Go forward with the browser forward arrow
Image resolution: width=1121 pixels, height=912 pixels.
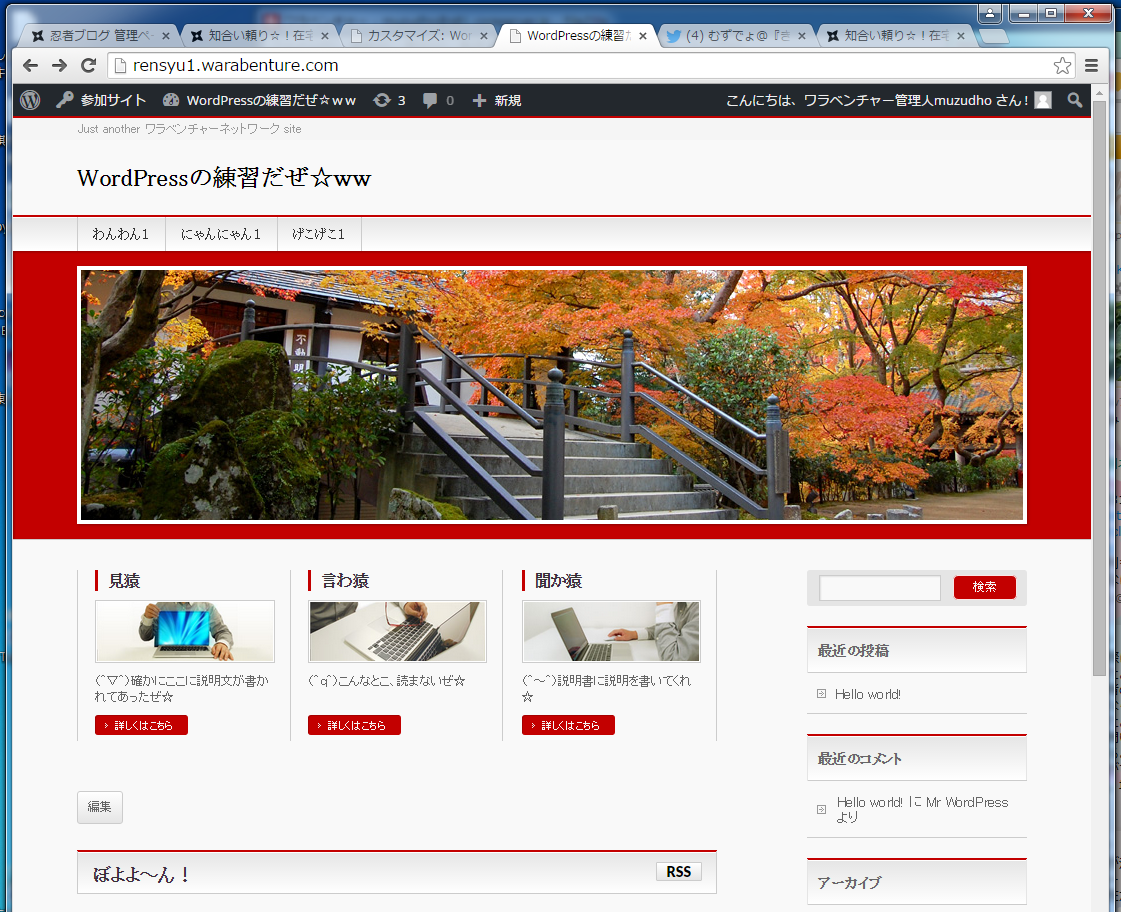point(59,66)
